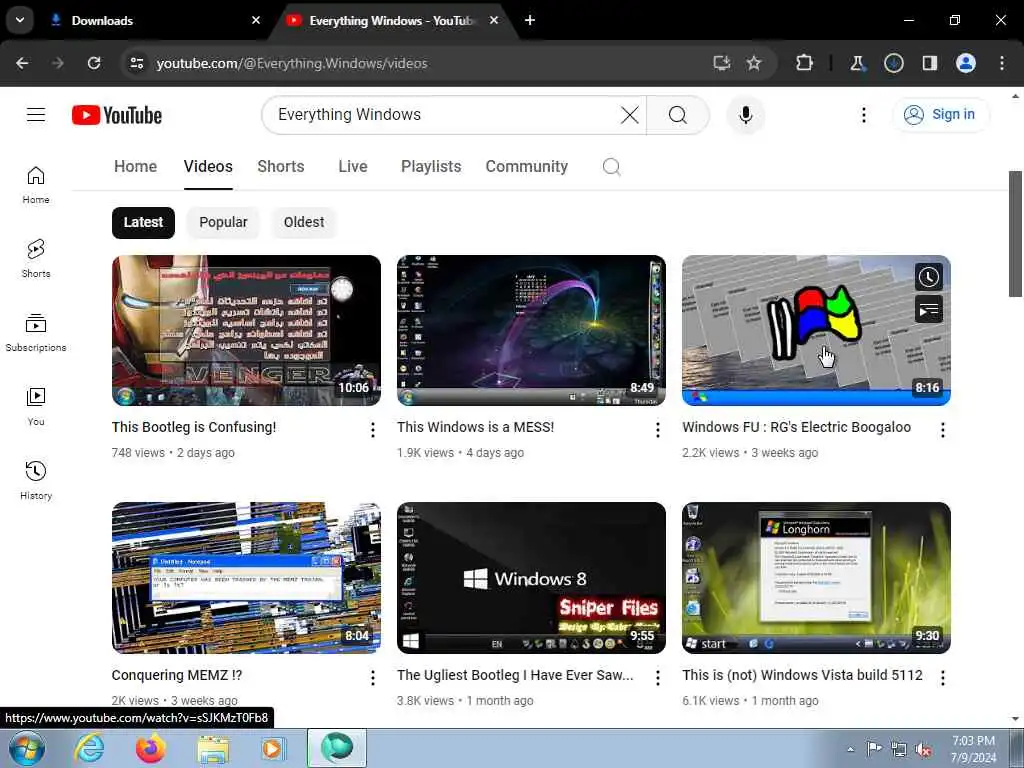Open Home in the left sidebar
The height and width of the screenshot is (768, 1024).
tap(36, 185)
